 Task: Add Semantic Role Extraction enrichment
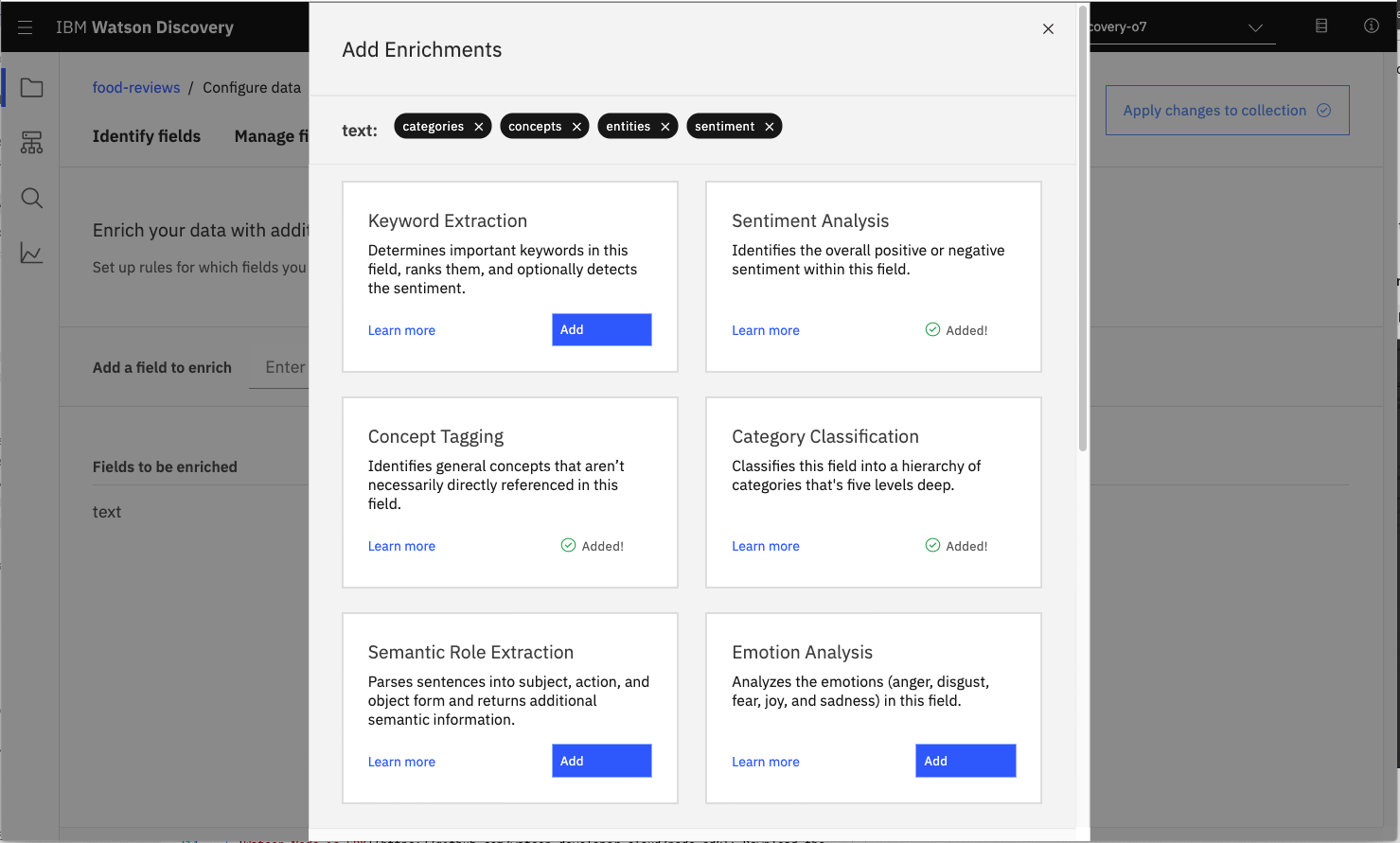pos(602,761)
